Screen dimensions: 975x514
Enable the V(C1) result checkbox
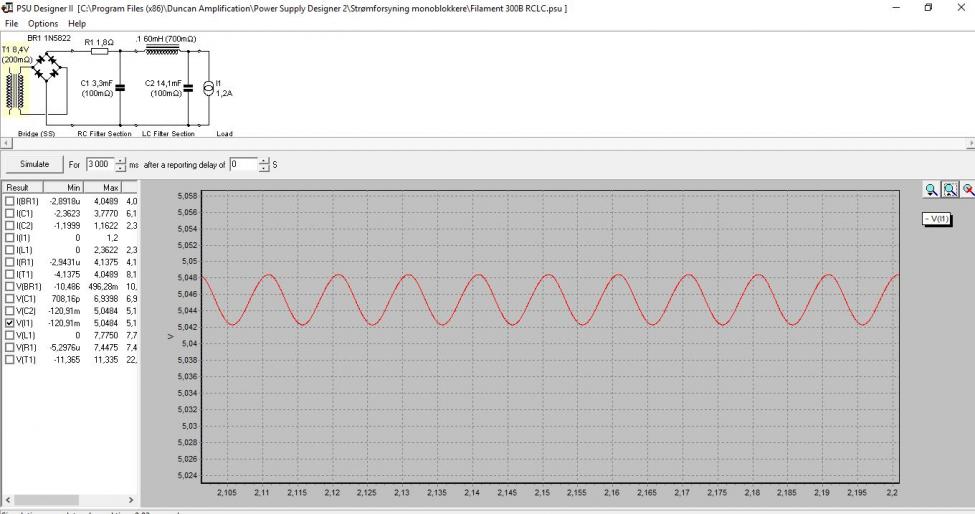coord(9,299)
